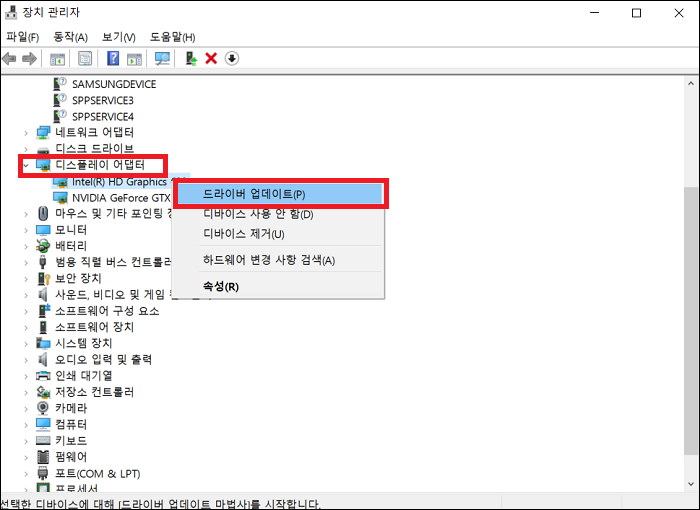Click the scrollbar up arrow

(x=691, y=84)
